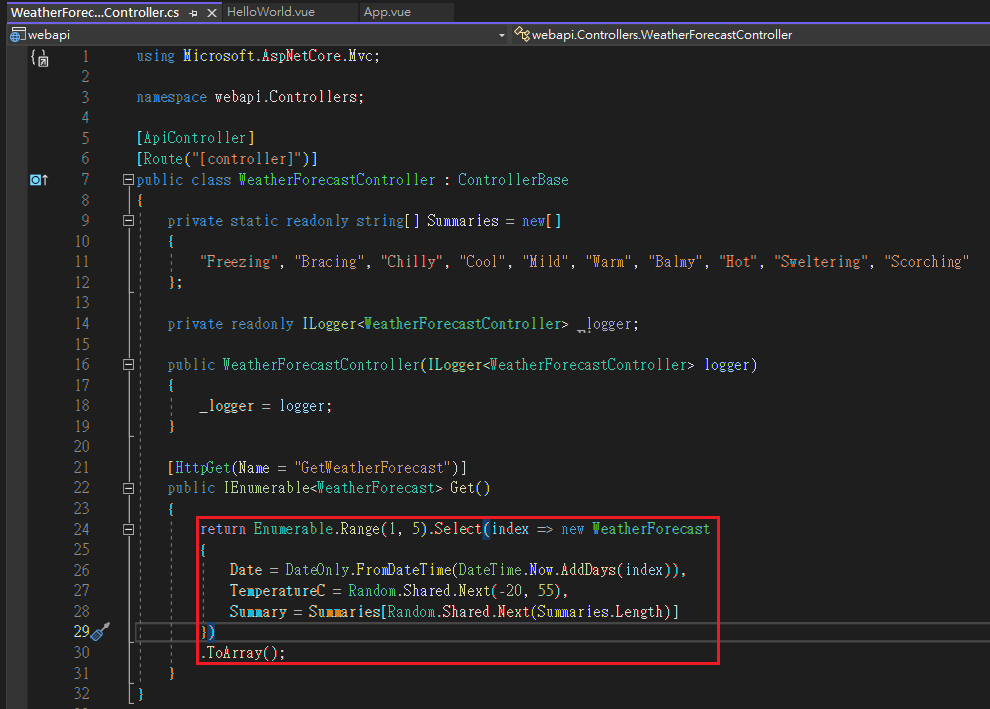
Task: Collapse the Summaries array block at line 9
Action: [128, 221]
